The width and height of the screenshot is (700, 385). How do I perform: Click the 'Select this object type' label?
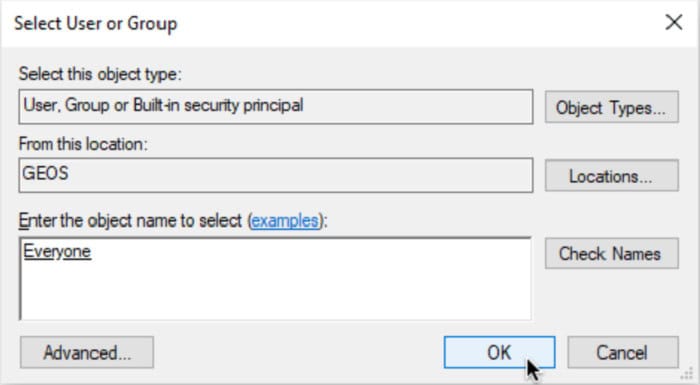pyautogui.click(x=100, y=74)
